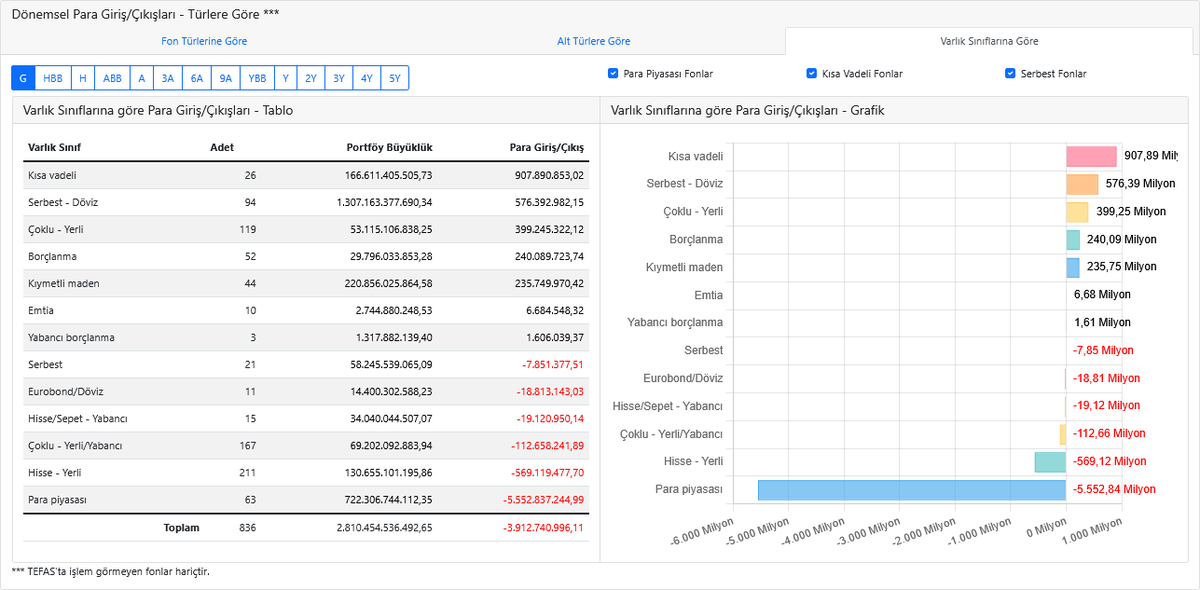Pick the 9A period button
Screen dimensions: 1200x590
point(227,78)
